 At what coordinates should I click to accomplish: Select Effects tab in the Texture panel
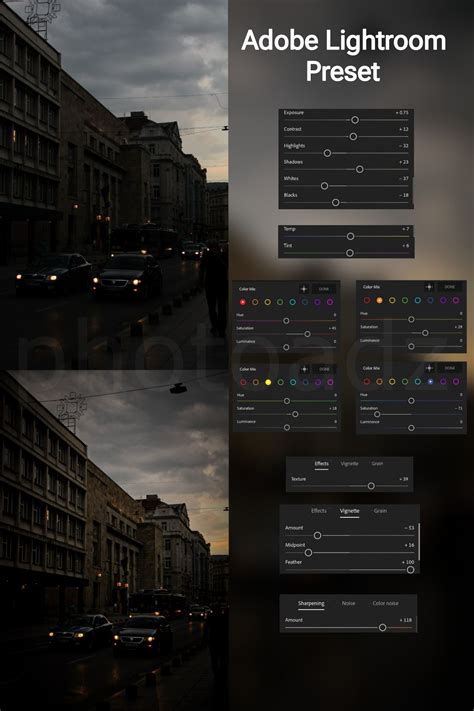[x=322, y=463]
